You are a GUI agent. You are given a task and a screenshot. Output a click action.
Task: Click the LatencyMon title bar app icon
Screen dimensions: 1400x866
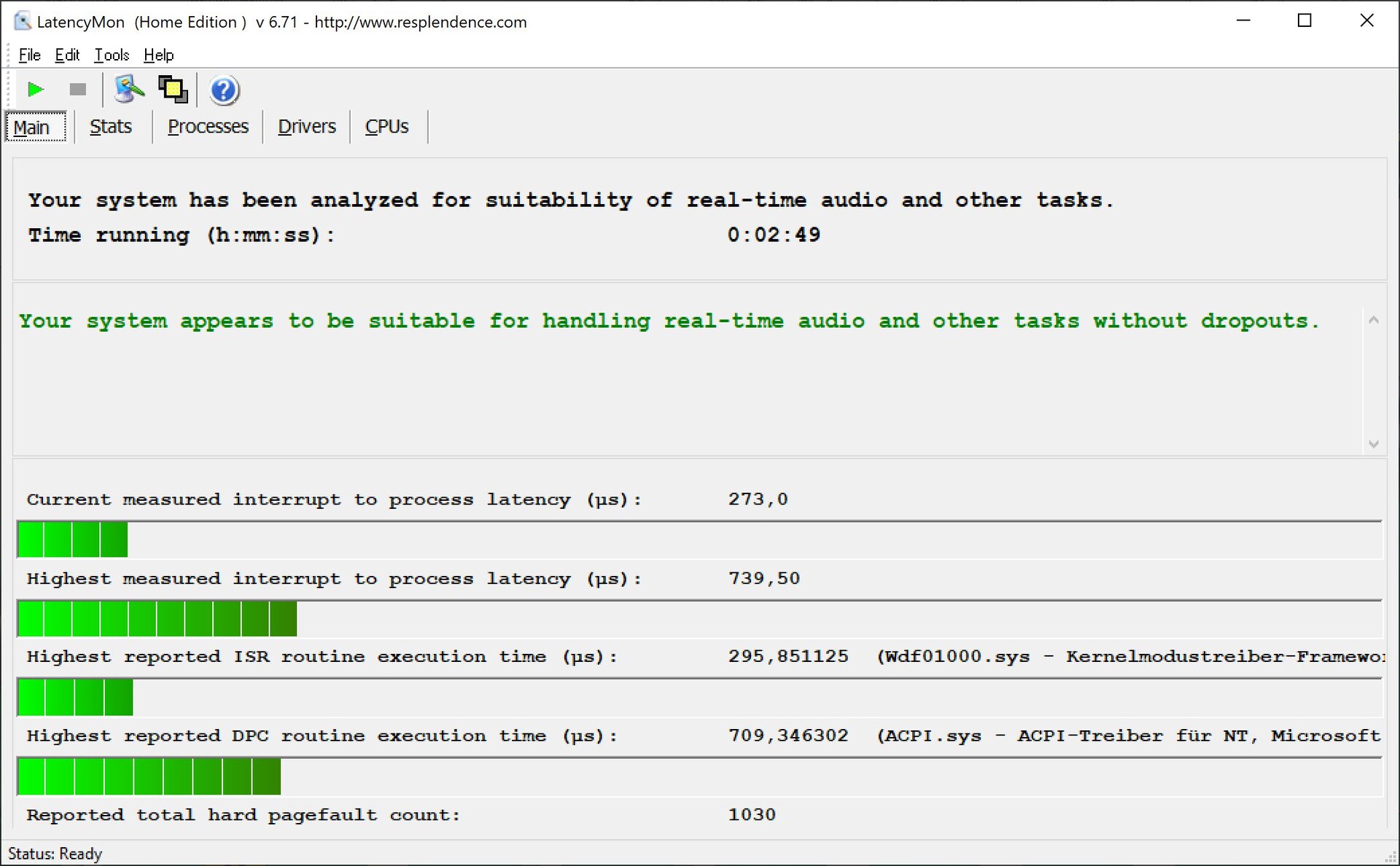point(23,21)
